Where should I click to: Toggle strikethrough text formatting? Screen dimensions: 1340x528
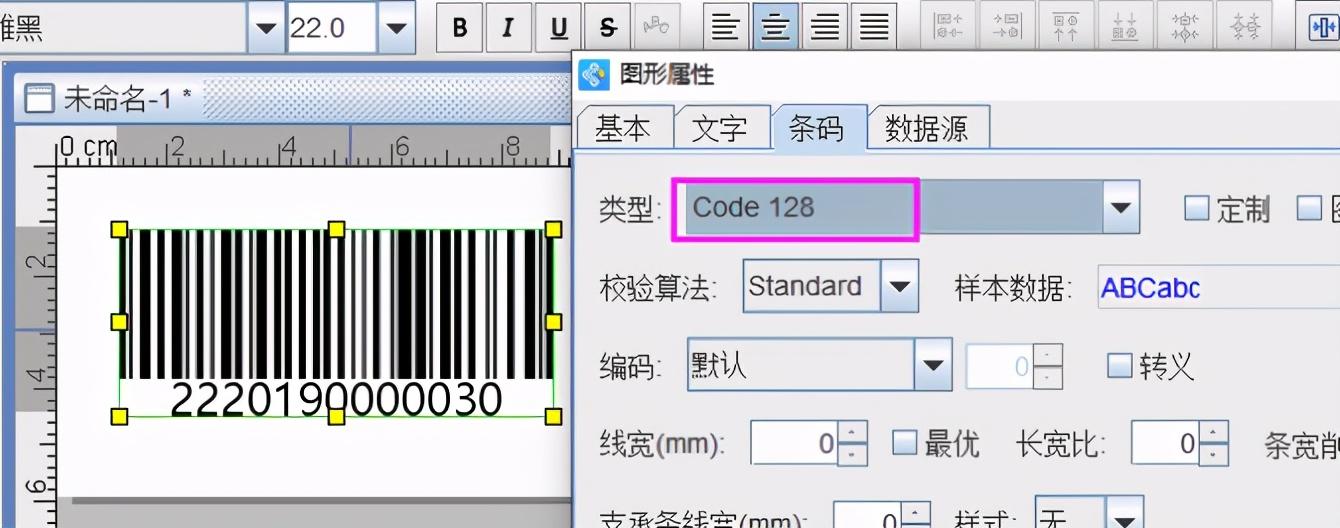[x=607, y=27]
